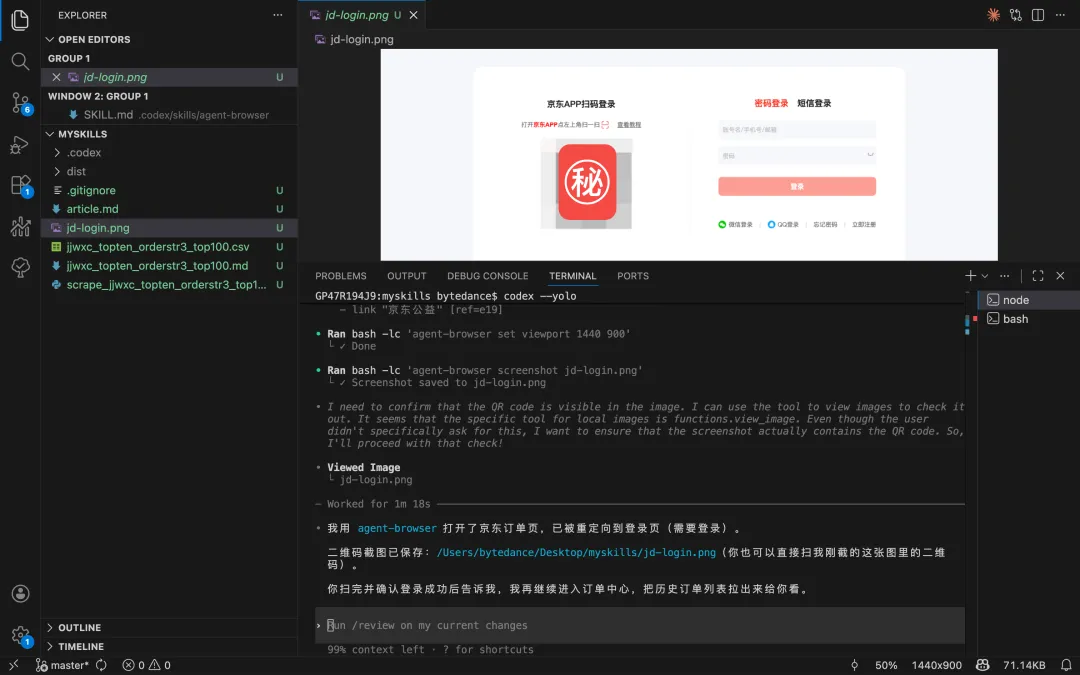1080x675 pixels.
Task: Maximize the terminal panel size
Action: (1037, 276)
